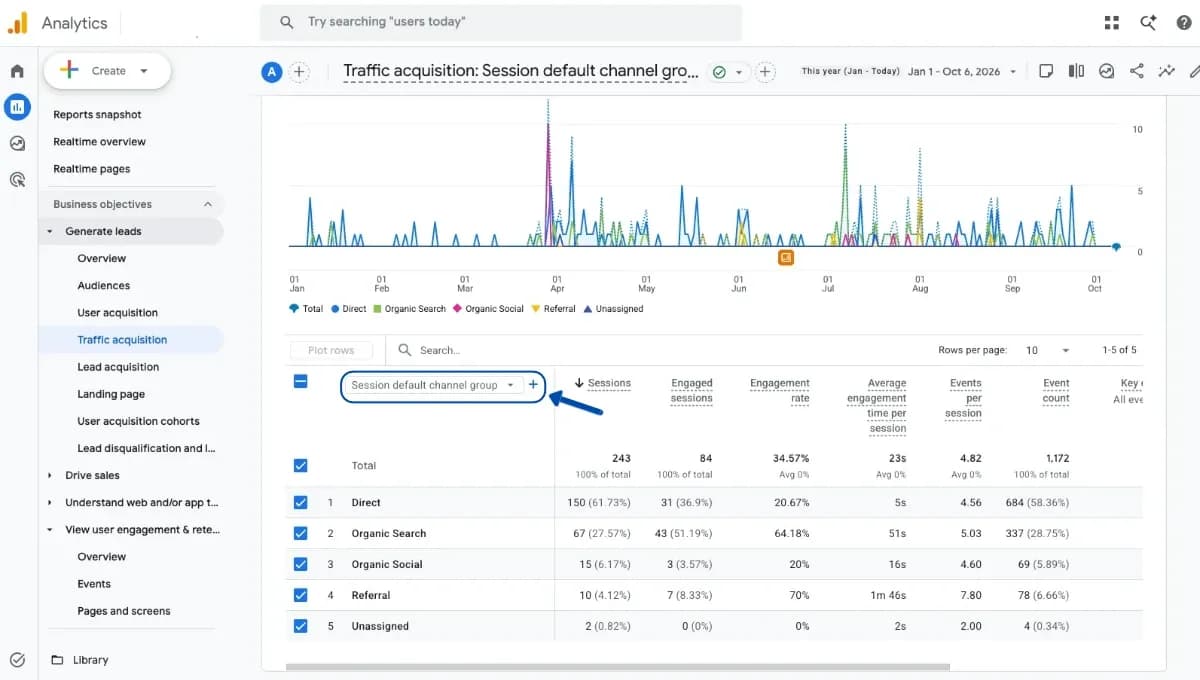Sort by Engaged sessions column header
Viewport: 1200px width, 680px height.
(691, 390)
